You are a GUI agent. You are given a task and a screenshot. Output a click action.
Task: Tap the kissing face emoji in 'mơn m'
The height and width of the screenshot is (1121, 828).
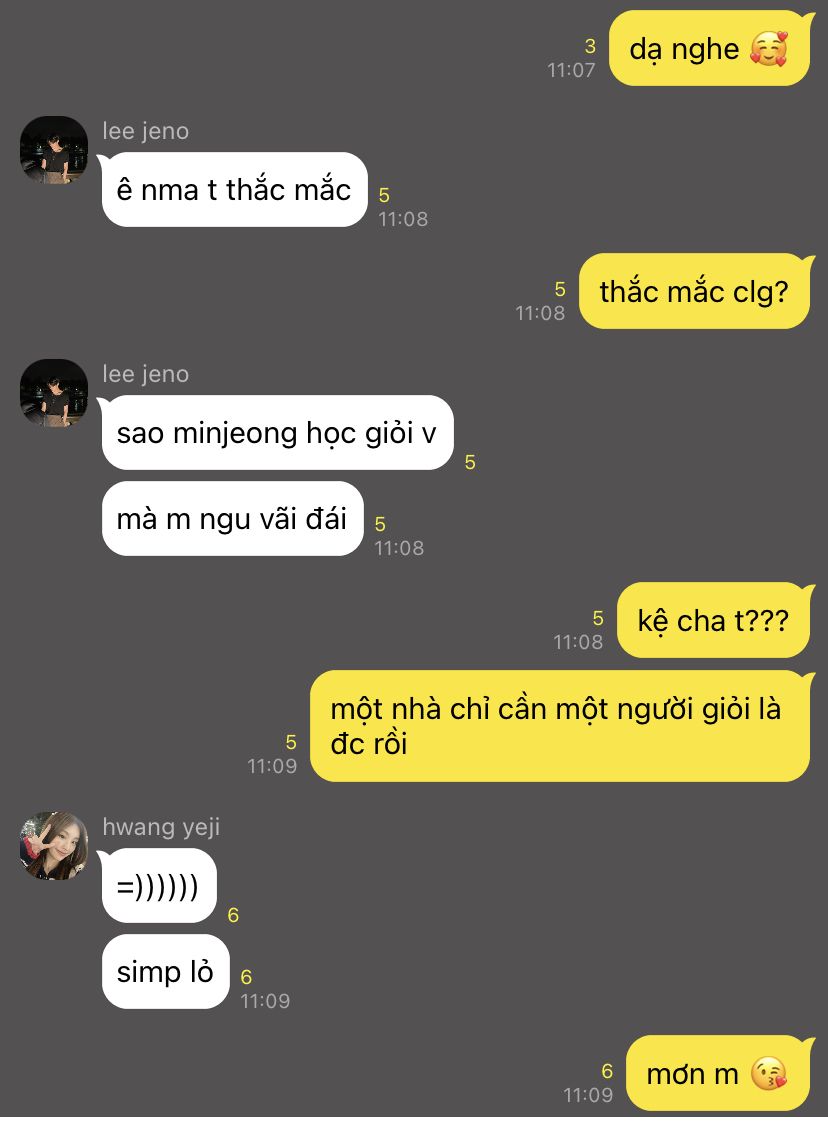pyautogui.click(x=769, y=1074)
